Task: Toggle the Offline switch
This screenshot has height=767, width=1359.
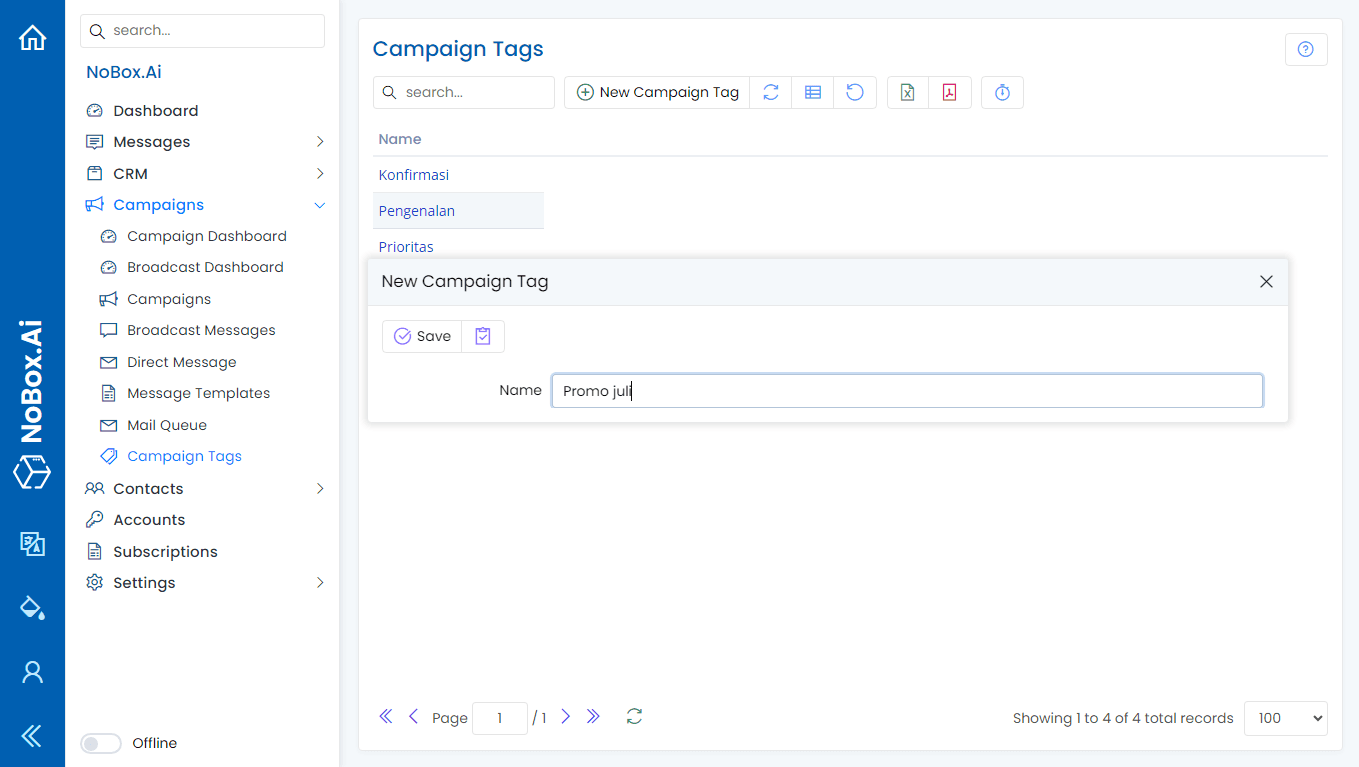Action: coord(101,743)
